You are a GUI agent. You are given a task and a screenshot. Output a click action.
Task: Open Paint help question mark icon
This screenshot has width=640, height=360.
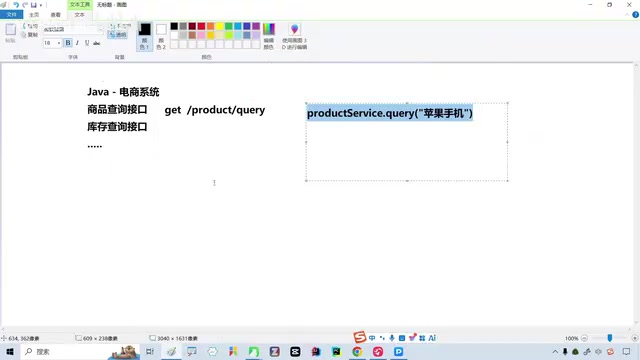coord(636,15)
